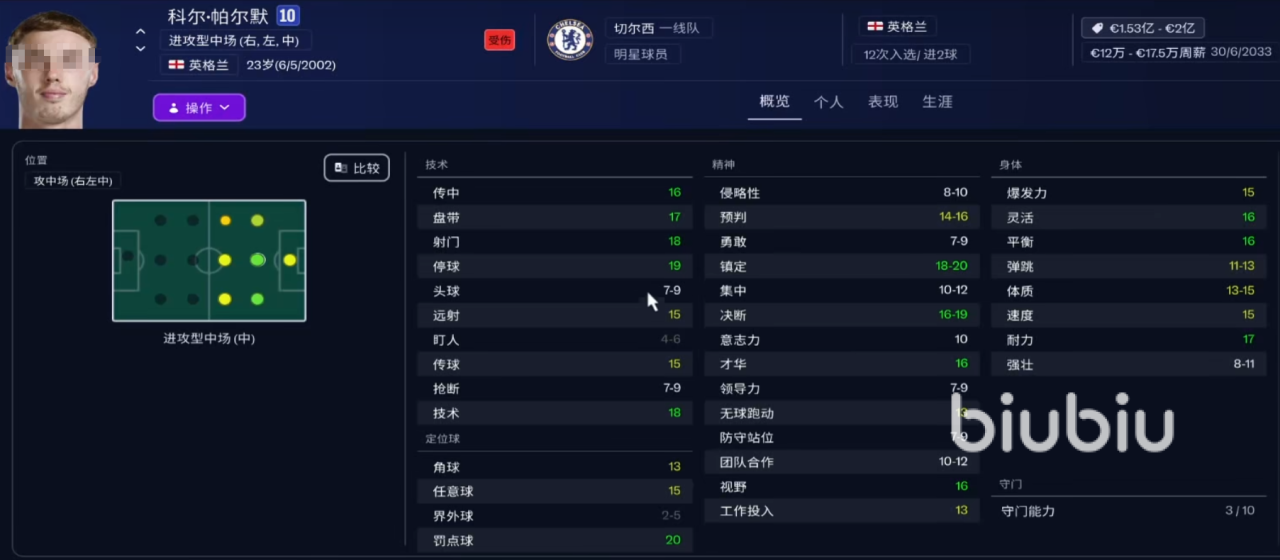Go to previous player with up chevron
This screenshot has width=1280, height=560.
pos(141,32)
